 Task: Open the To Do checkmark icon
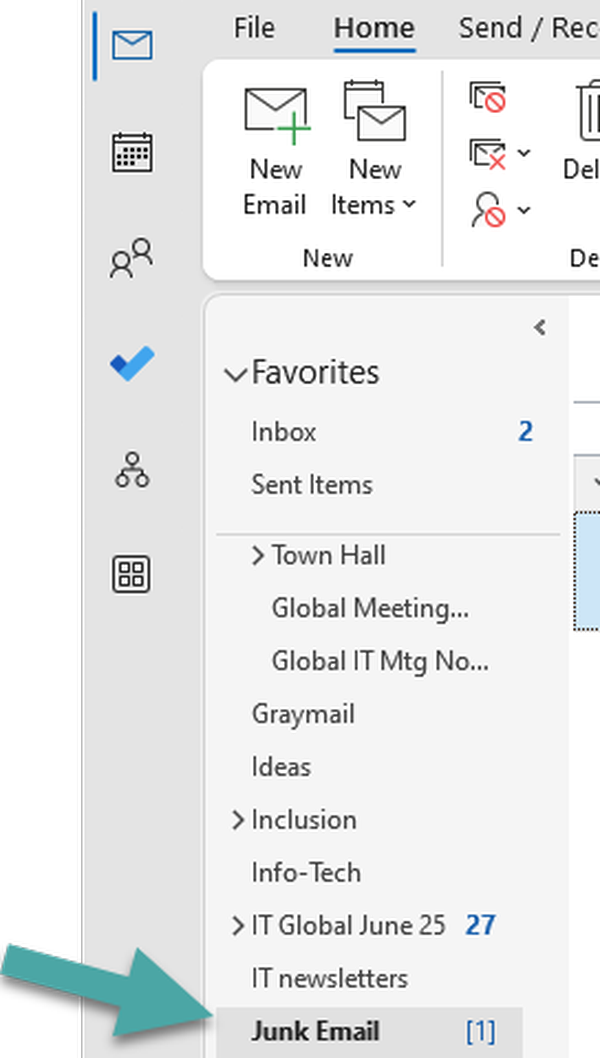click(132, 364)
